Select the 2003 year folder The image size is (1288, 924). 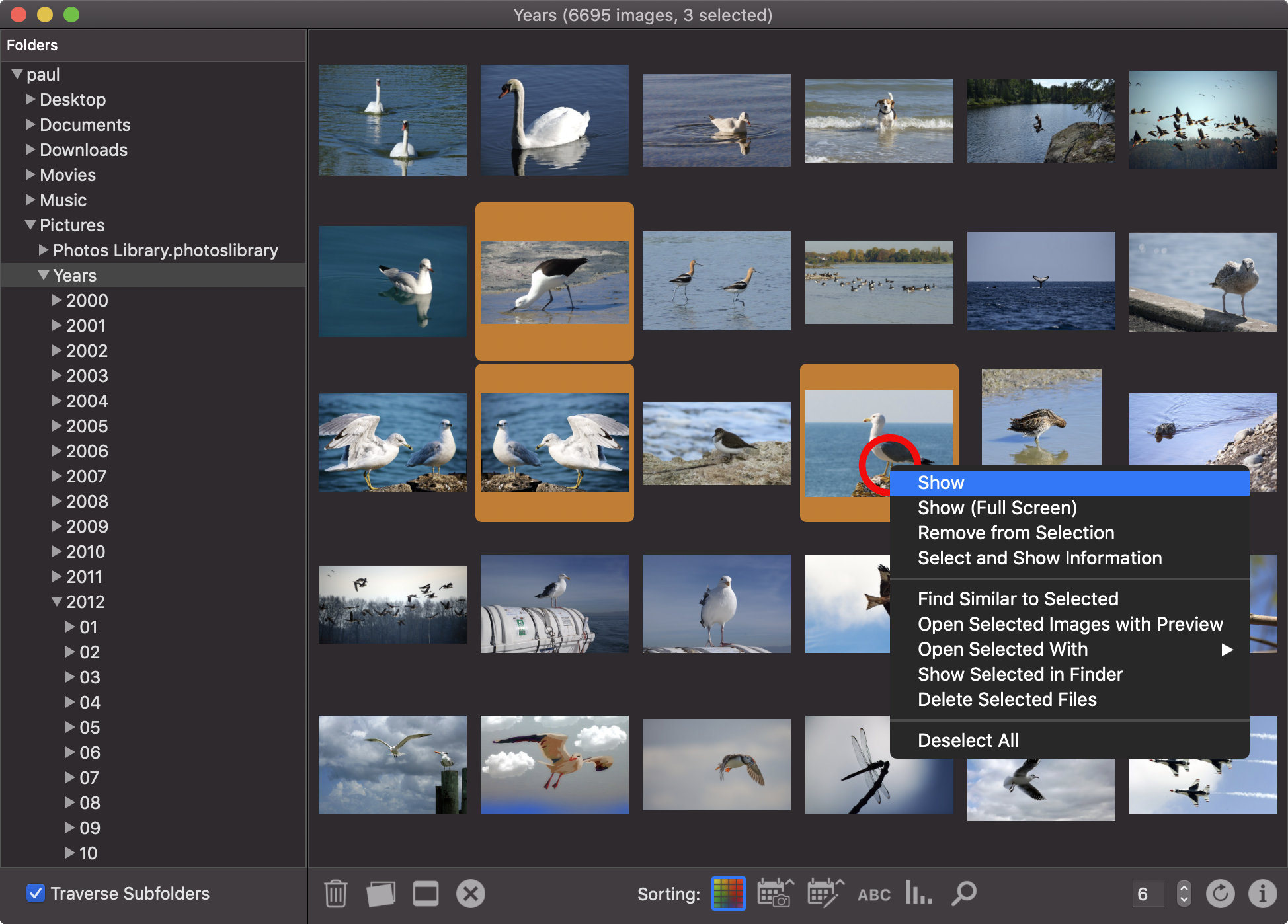pos(153,375)
